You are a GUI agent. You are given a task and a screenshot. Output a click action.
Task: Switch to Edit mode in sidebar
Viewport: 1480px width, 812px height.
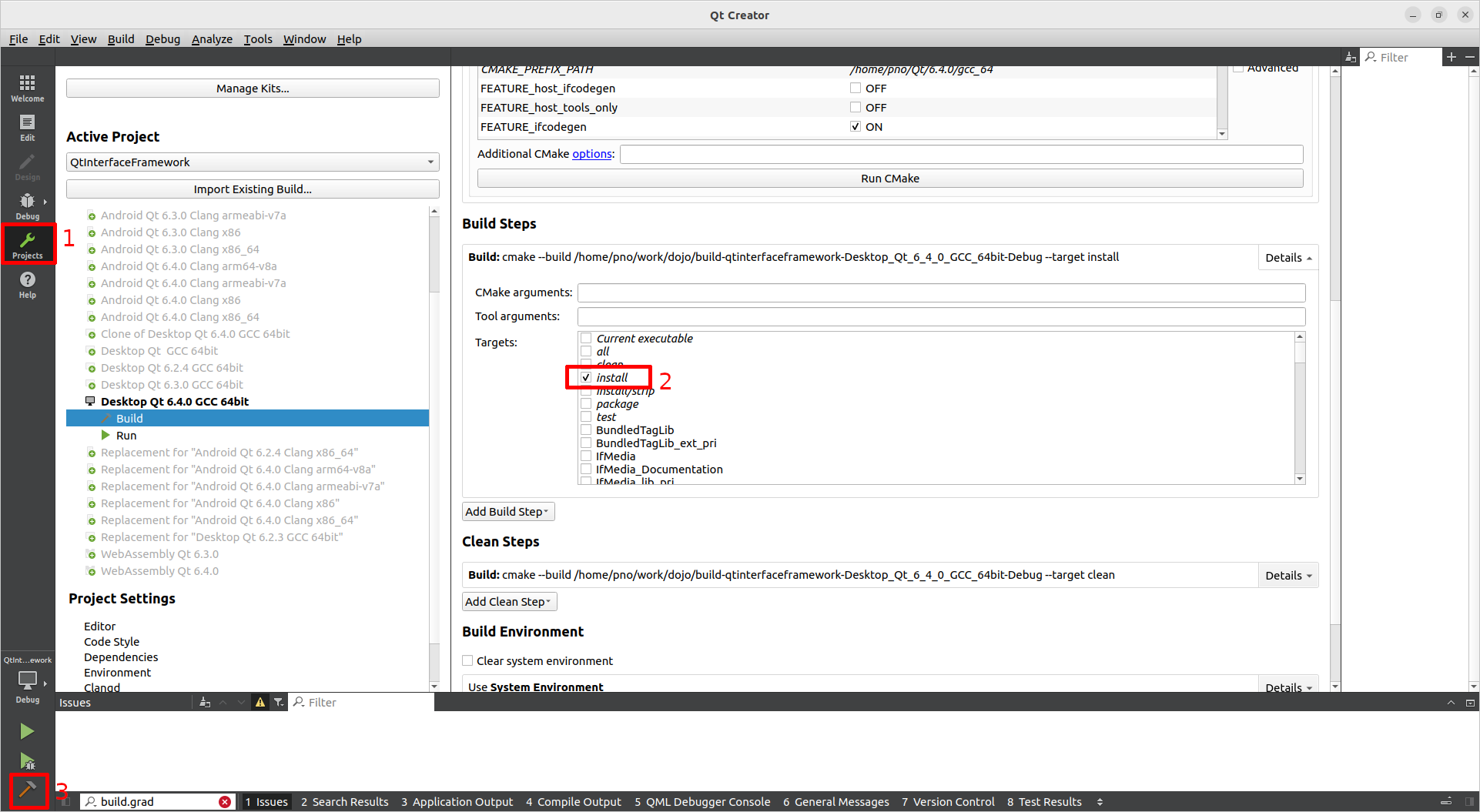pos(28,128)
